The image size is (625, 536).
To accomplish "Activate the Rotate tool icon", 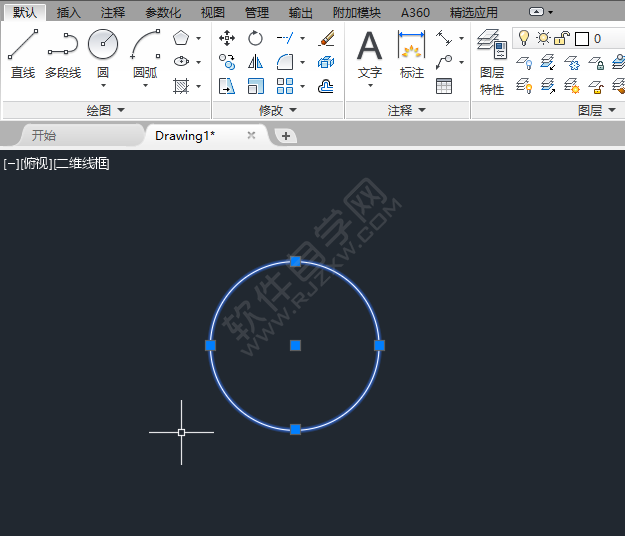I will pos(255,38).
